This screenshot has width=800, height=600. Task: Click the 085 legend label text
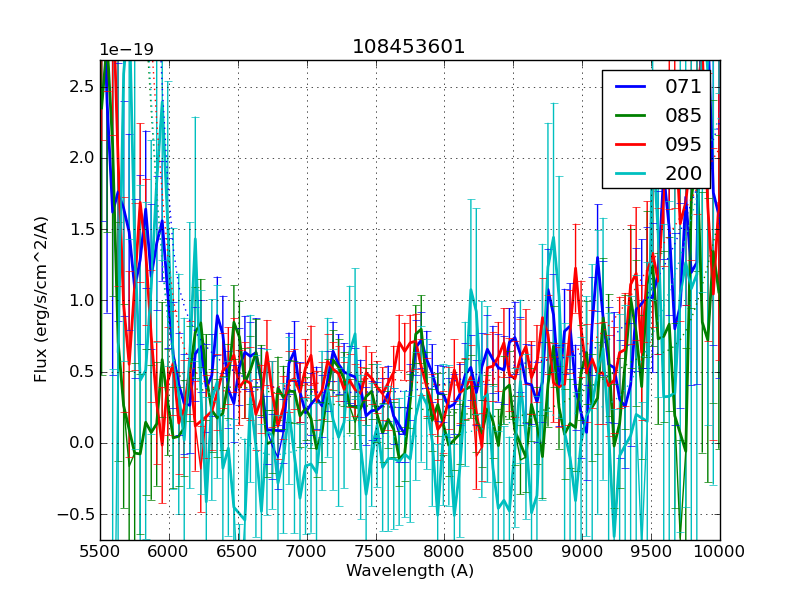click(x=683, y=116)
